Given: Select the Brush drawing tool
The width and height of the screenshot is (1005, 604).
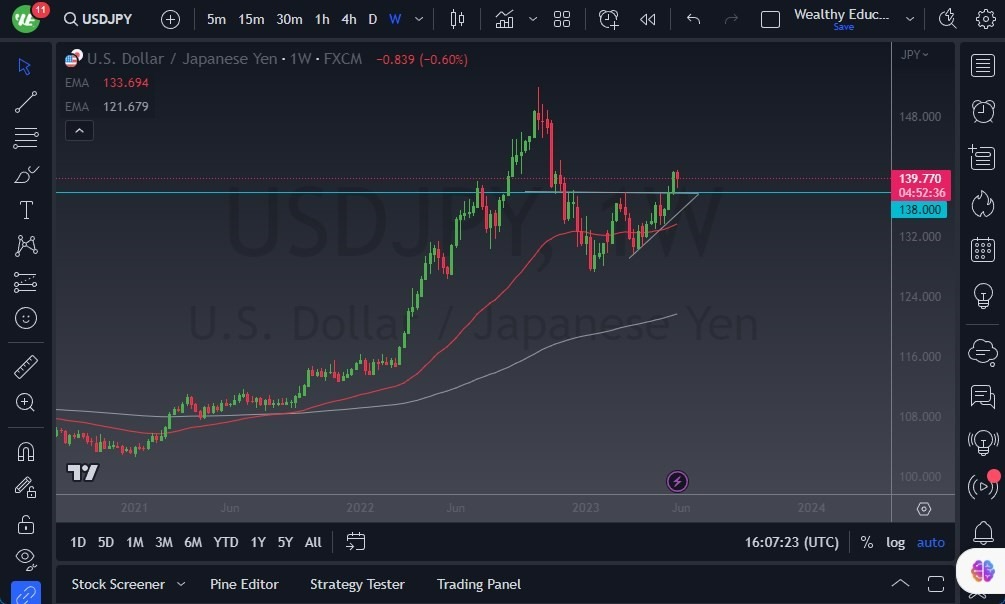Looking at the screenshot, I should point(26,174).
